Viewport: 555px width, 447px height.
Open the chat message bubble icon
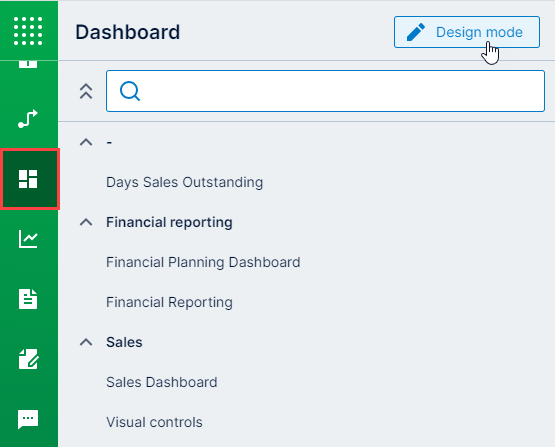coord(28,419)
